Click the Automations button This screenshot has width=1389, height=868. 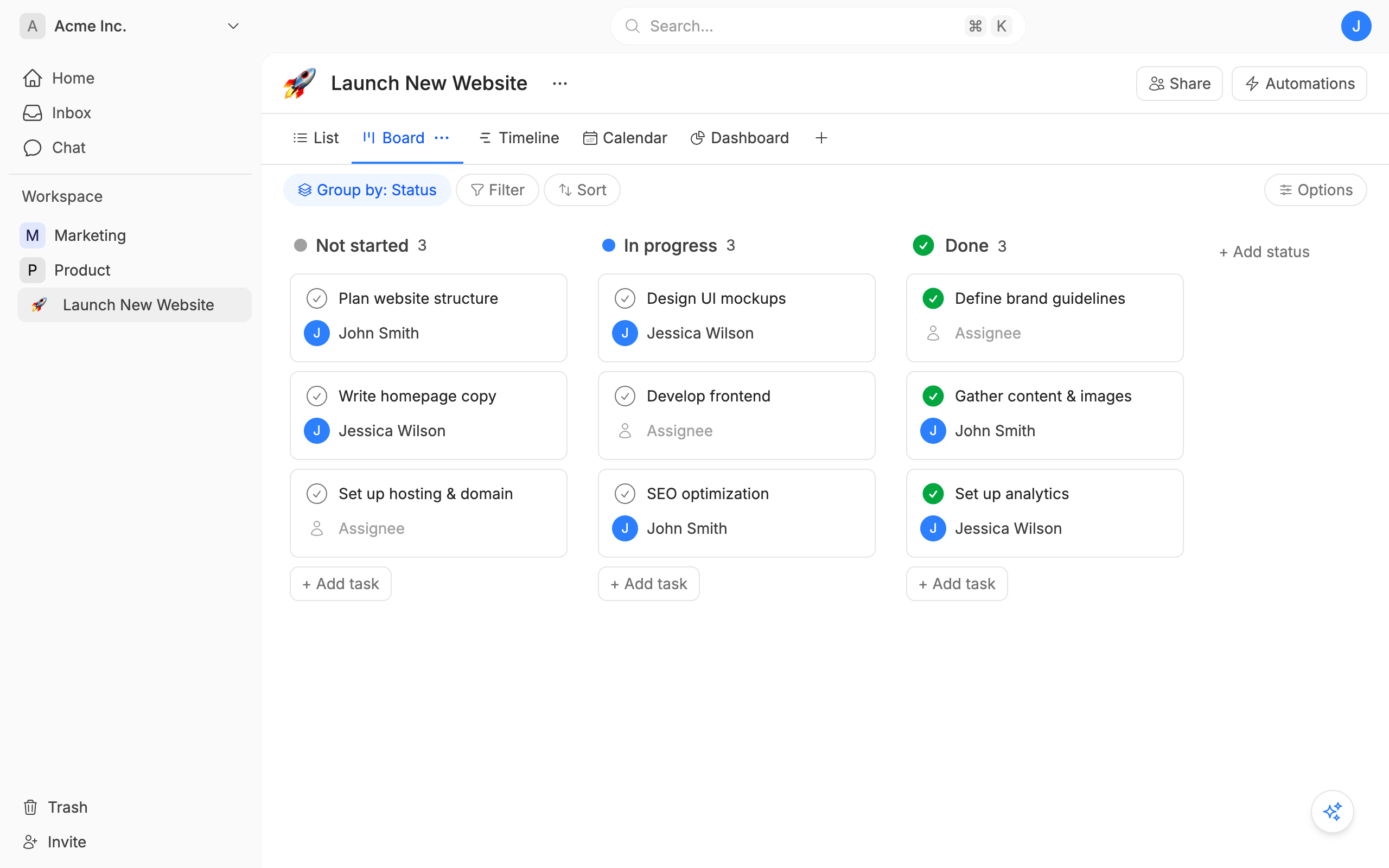tap(1299, 84)
